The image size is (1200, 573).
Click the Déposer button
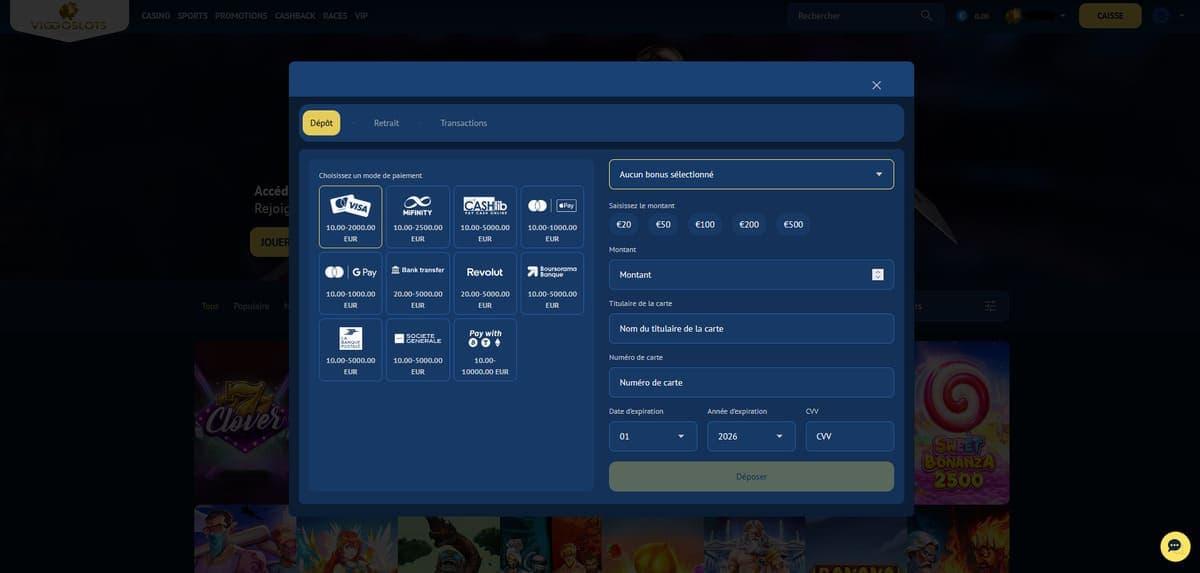click(x=751, y=476)
